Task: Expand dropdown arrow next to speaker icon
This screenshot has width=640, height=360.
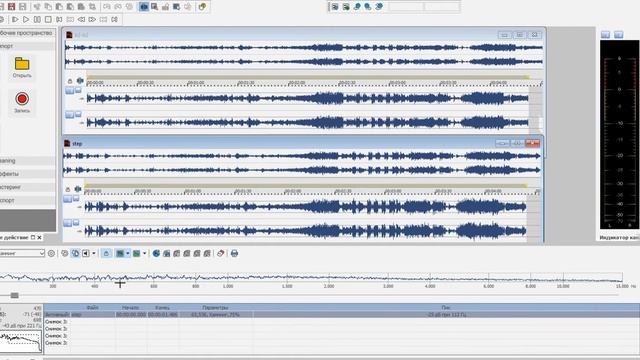Action: 94,253
